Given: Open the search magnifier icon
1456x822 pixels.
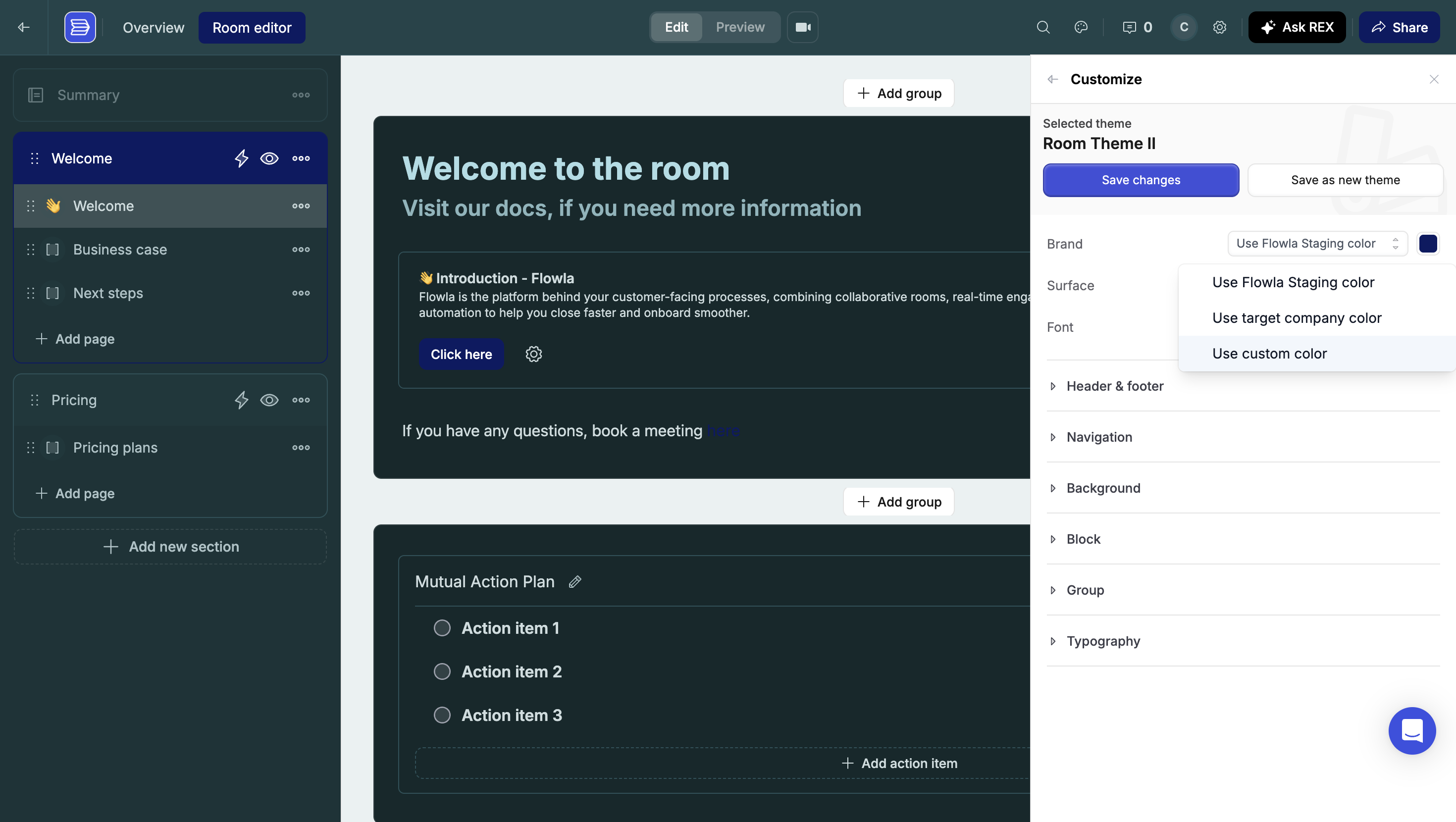Looking at the screenshot, I should (1043, 27).
